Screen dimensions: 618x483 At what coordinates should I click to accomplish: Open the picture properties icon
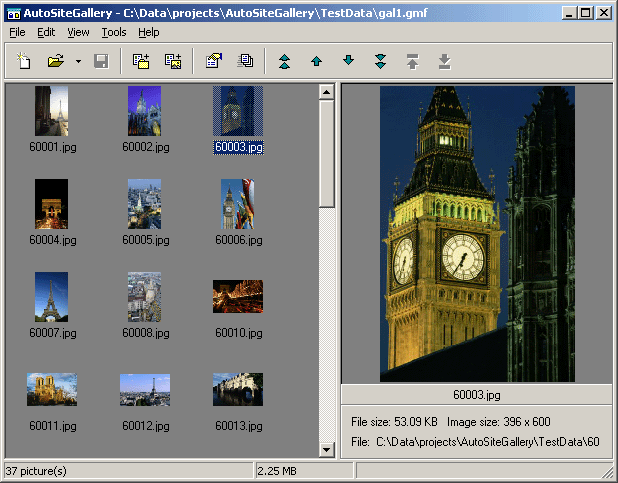pyautogui.click(x=213, y=62)
